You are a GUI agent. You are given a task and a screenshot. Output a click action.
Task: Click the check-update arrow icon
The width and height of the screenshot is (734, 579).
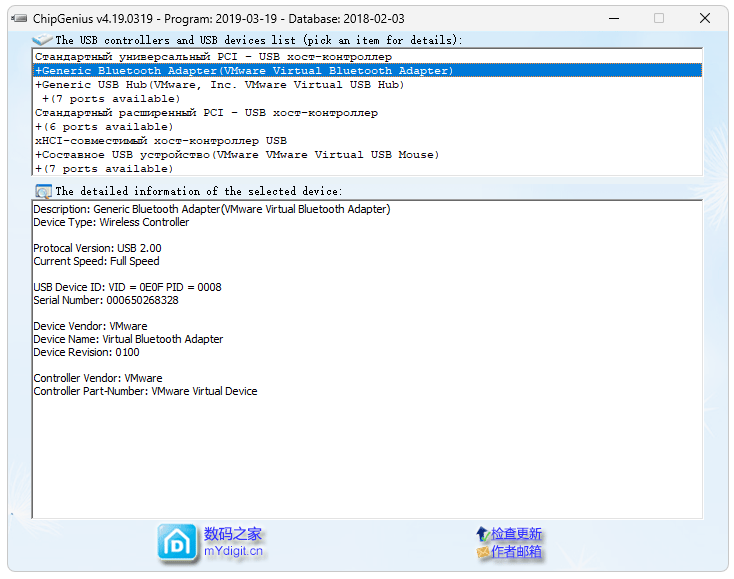pyautogui.click(x=483, y=534)
